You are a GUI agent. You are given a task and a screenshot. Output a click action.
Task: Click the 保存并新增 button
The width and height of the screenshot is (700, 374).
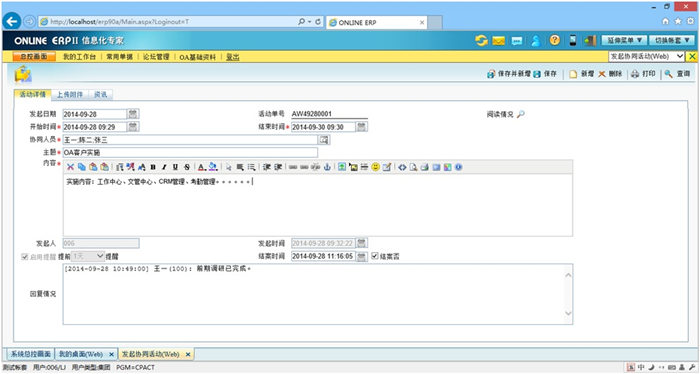509,74
